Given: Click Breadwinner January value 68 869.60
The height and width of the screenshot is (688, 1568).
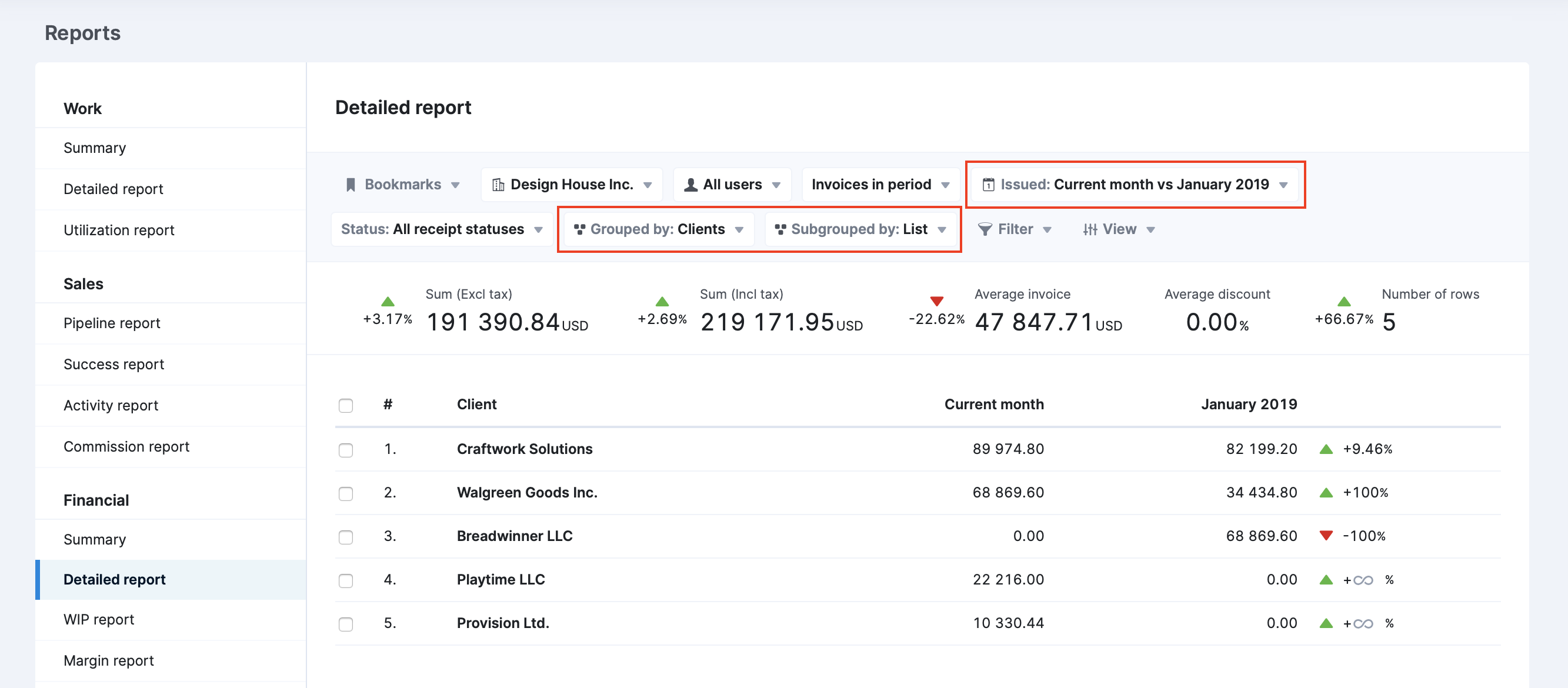Looking at the screenshot, I should (1261, 536).
